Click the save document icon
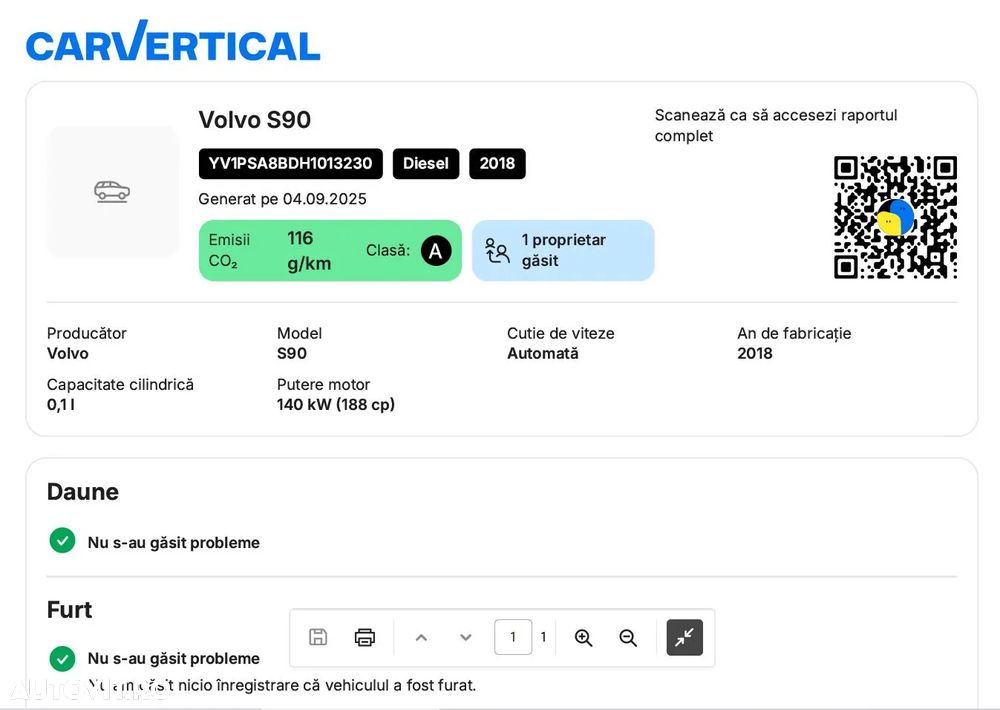Screen dimensions: 1000x710 coord(318,637)
